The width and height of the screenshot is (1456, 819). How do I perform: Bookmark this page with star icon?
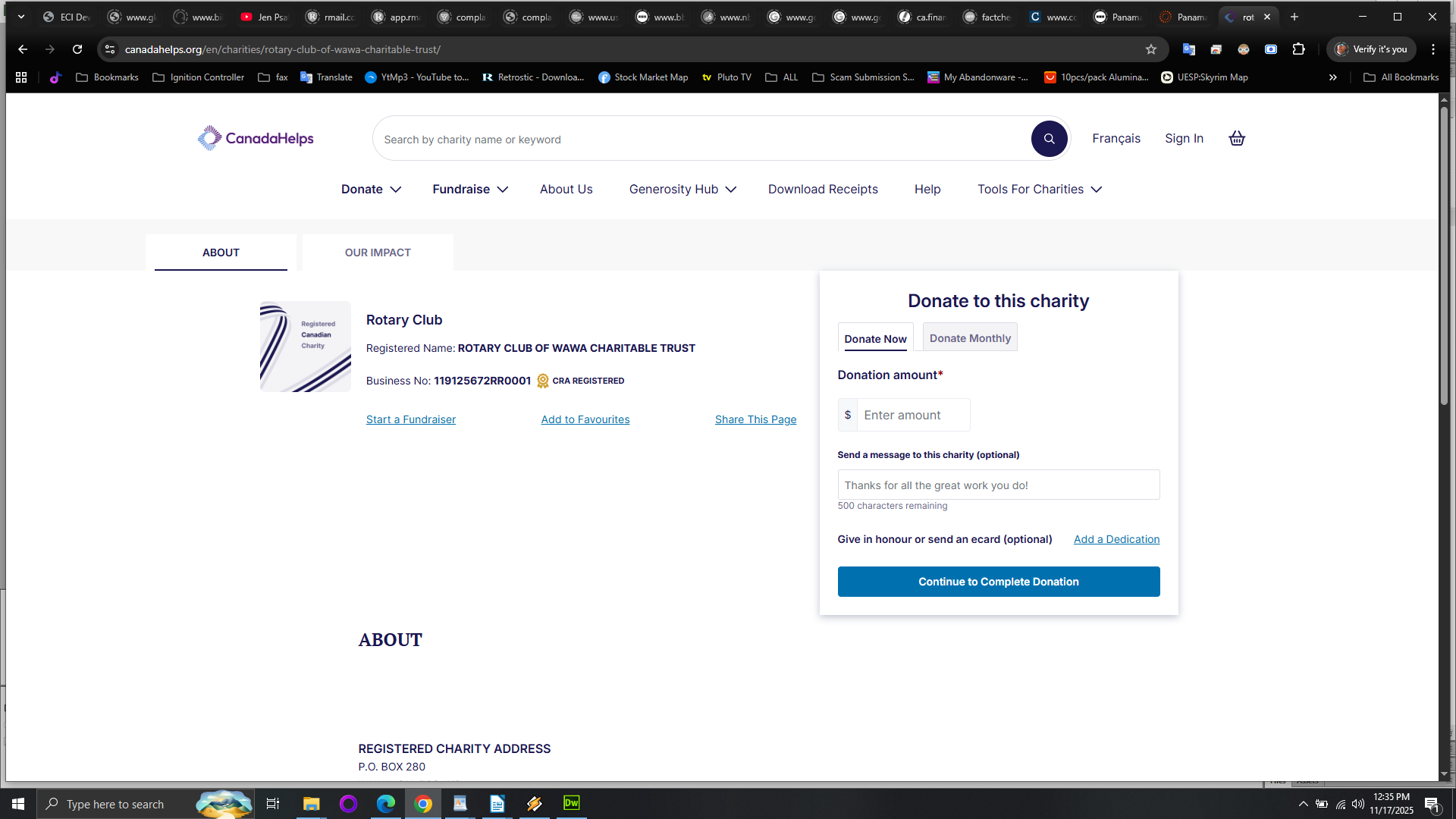coord(1150,49)
